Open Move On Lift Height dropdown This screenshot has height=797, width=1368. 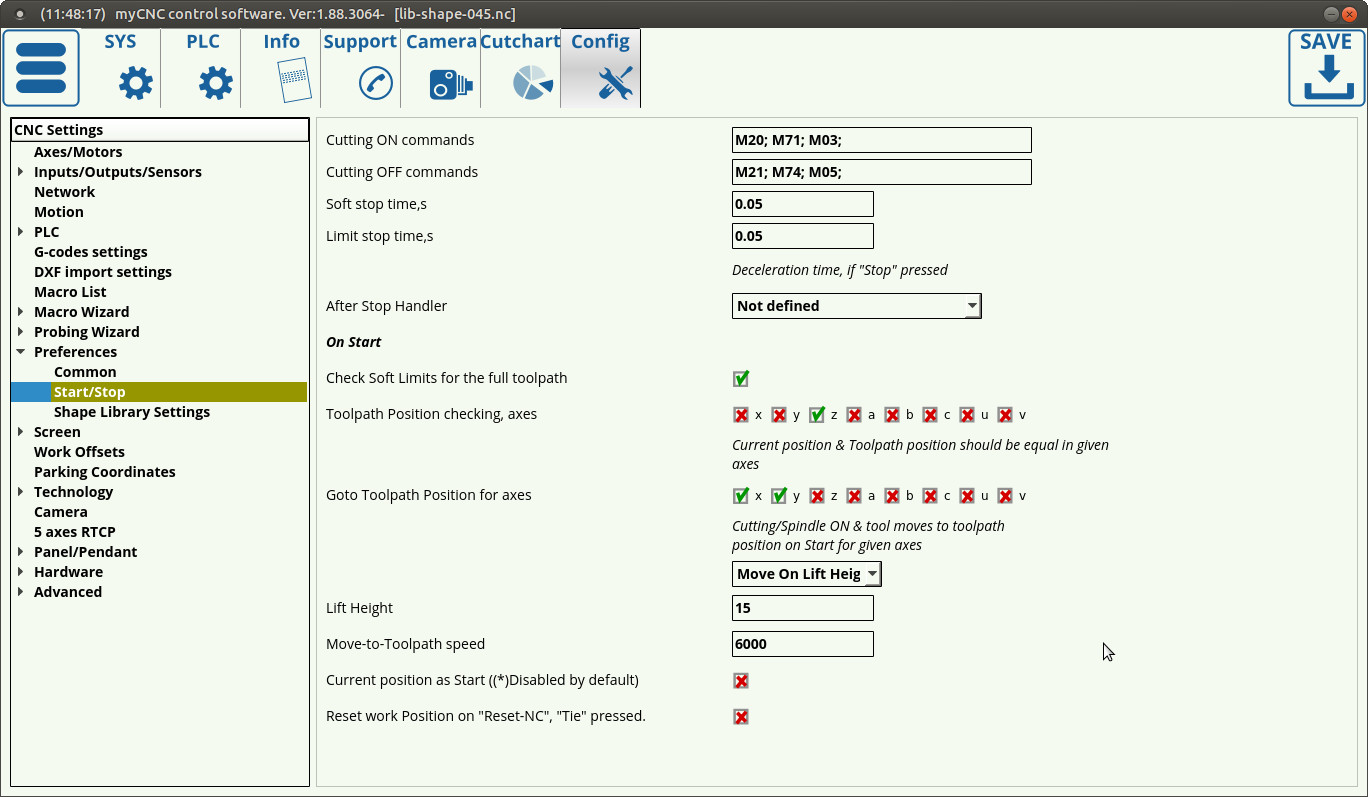(x=806, y=574)
